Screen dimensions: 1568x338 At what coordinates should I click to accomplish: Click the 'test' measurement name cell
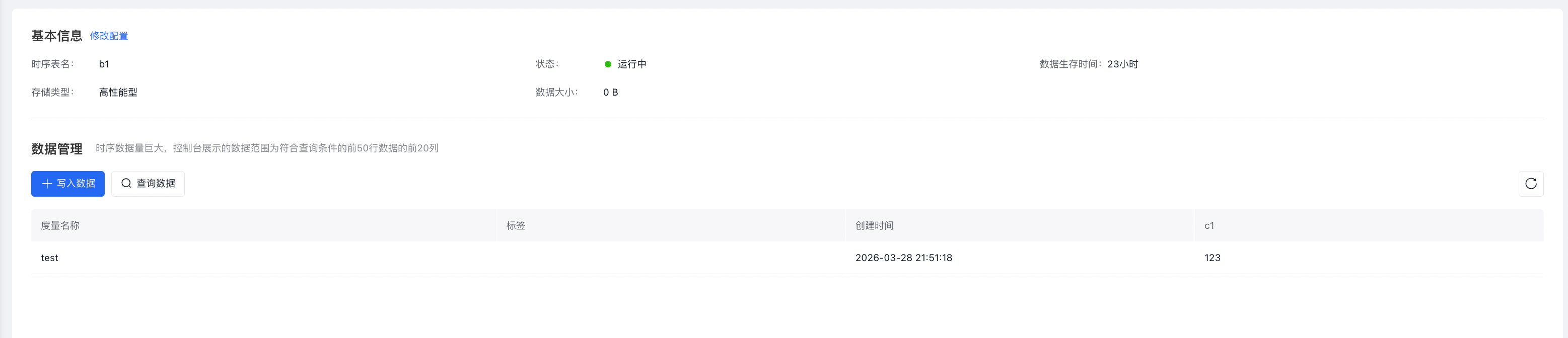[49, 258]
